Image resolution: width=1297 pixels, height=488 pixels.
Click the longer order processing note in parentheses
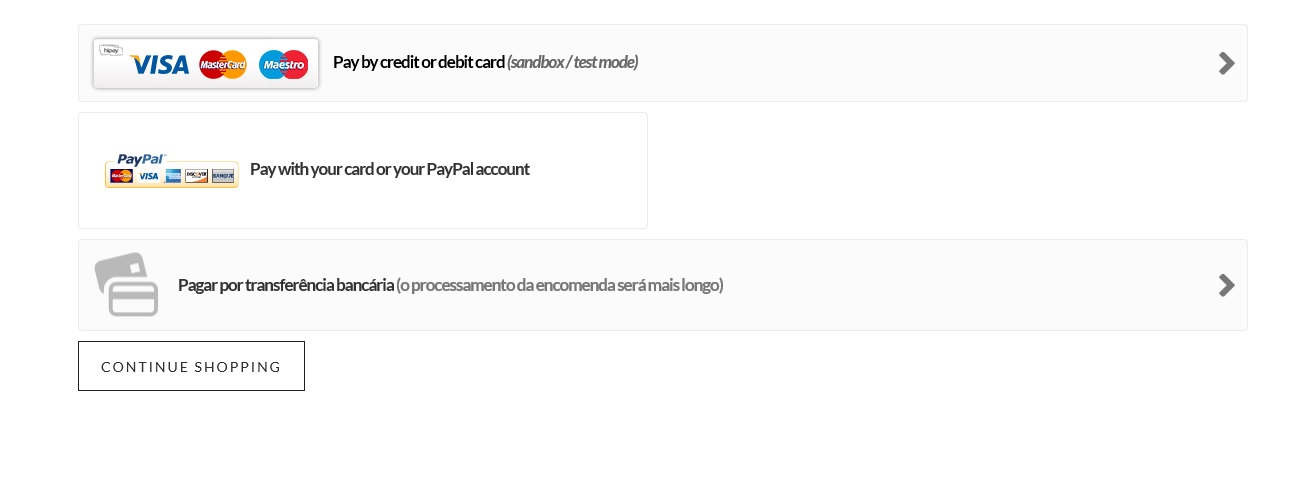pyautogui.click(x=559, y=285)
